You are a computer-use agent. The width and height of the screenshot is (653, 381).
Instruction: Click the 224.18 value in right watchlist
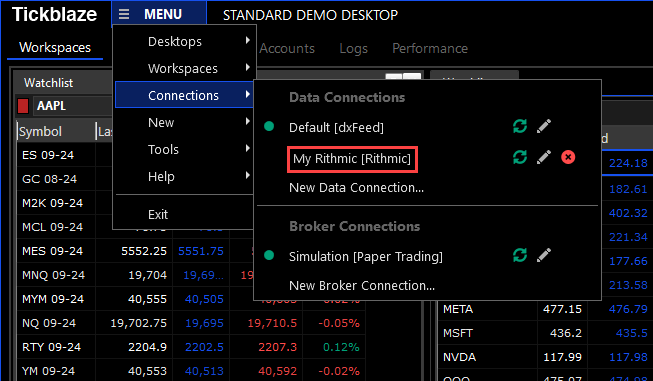tap(628, 163)
